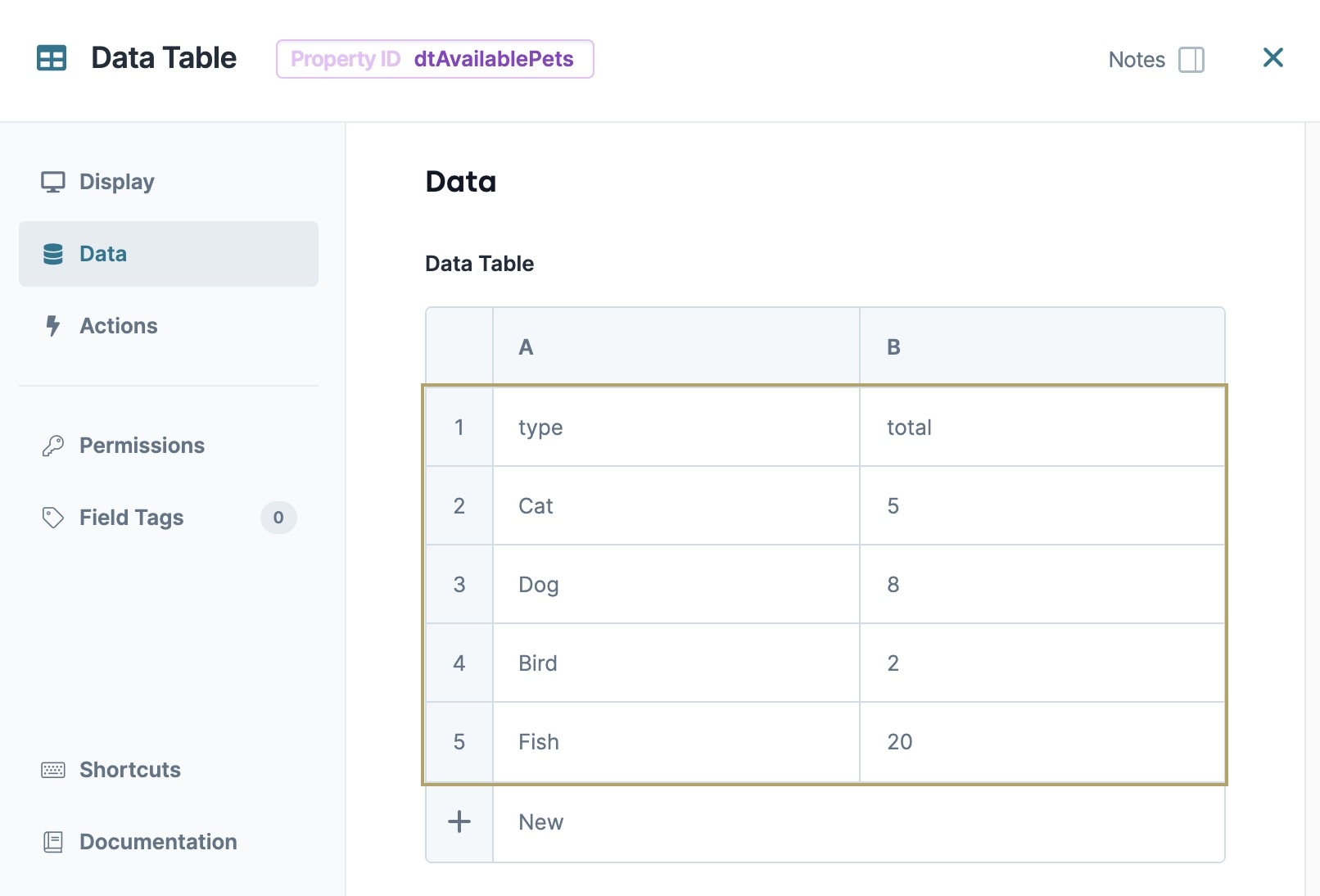Click the 'Cat' cell
The width and height of the screenshot is (1320, 896).
(676, 506)
